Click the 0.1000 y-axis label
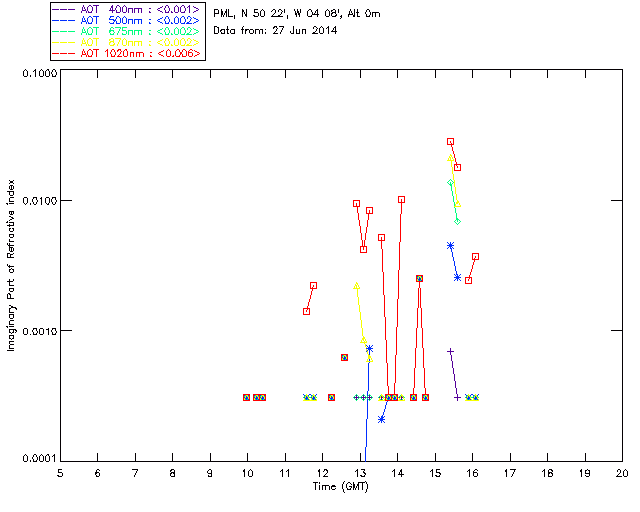640x512 pixels. pyautogui.click(x=39, y=73)
